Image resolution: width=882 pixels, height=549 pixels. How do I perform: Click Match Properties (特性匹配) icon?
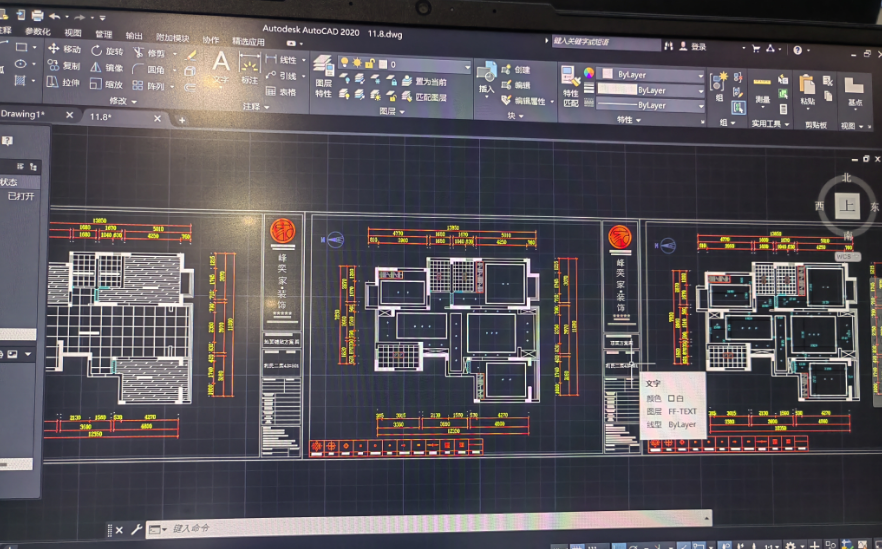[570, 82]
